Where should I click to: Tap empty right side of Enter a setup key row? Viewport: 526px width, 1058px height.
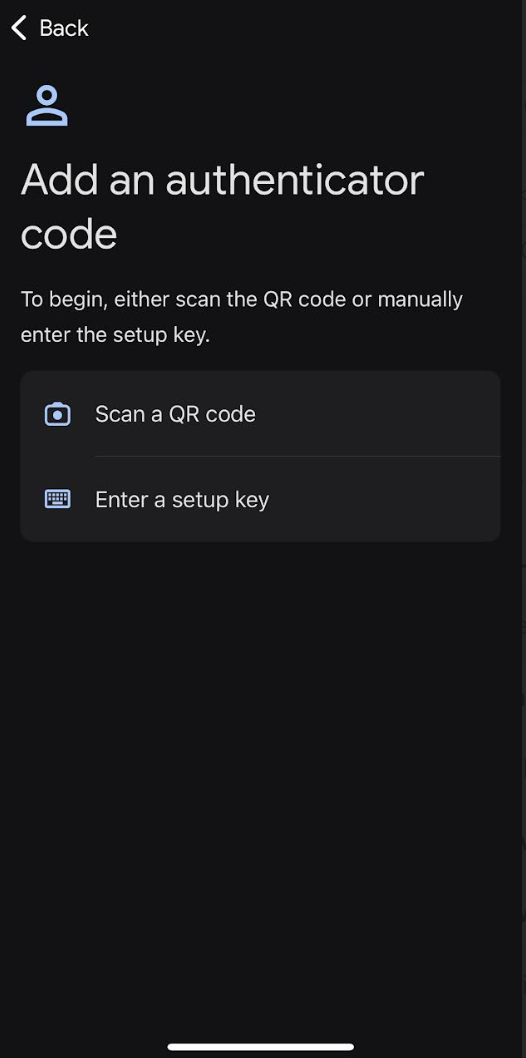point(405,499)
